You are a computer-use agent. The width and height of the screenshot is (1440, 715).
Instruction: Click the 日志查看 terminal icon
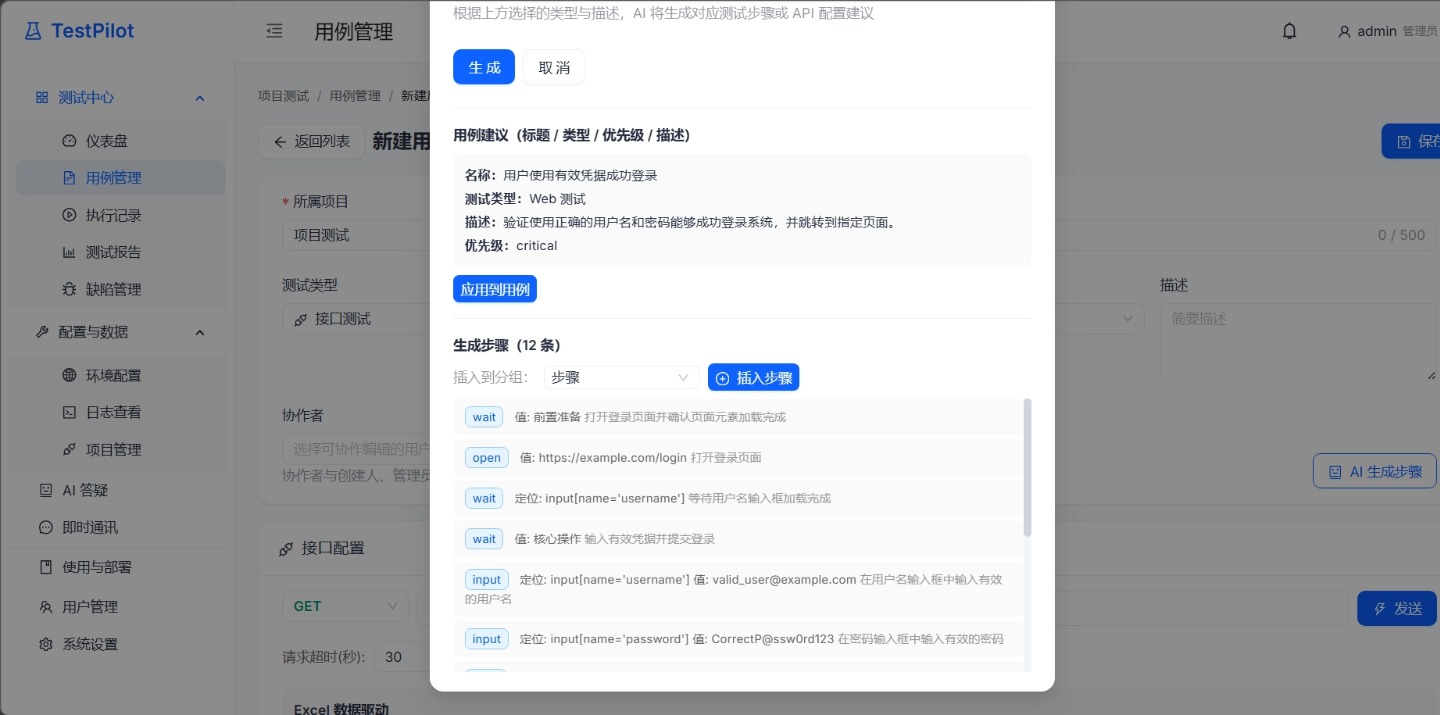pos(69,412)
